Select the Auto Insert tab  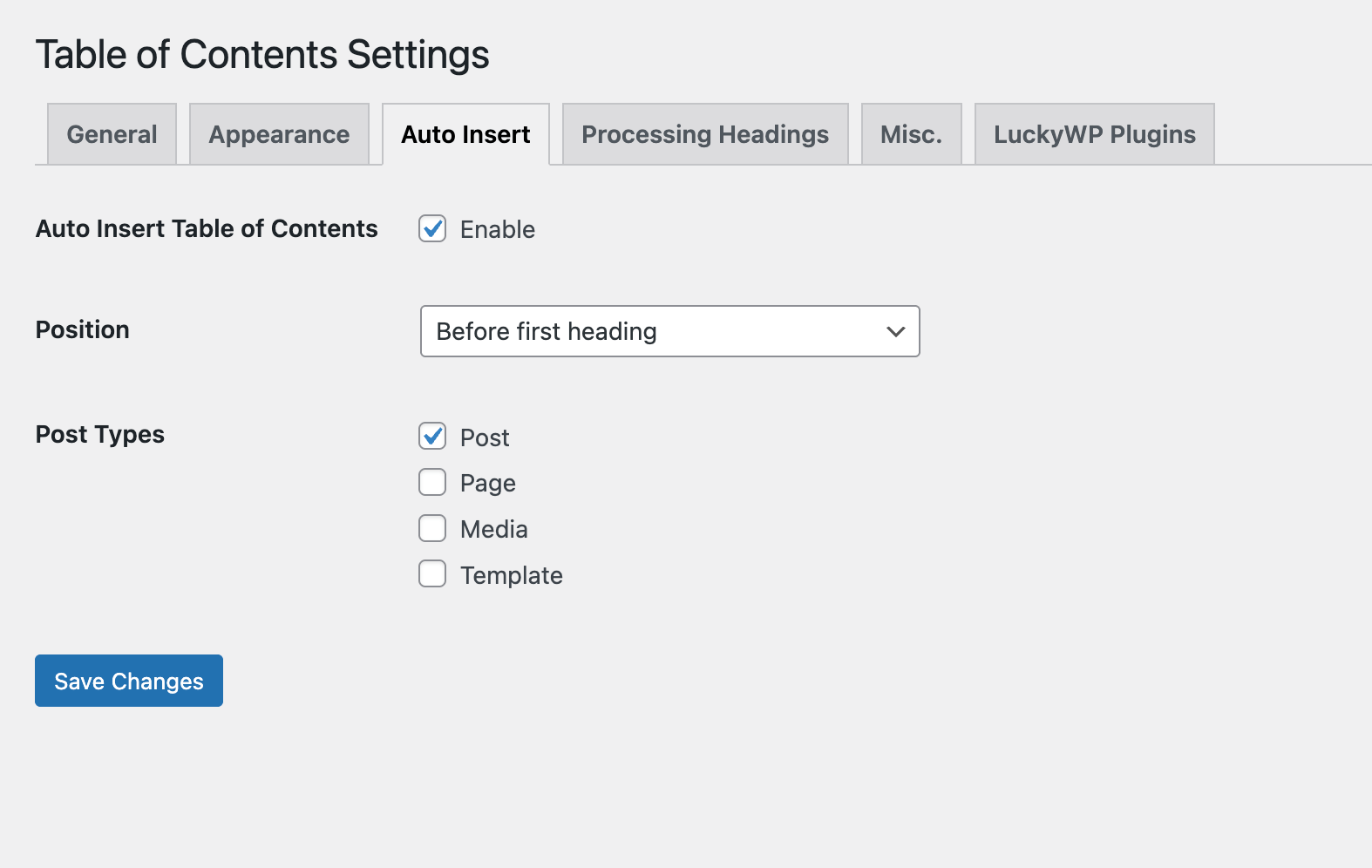(465, 134)
